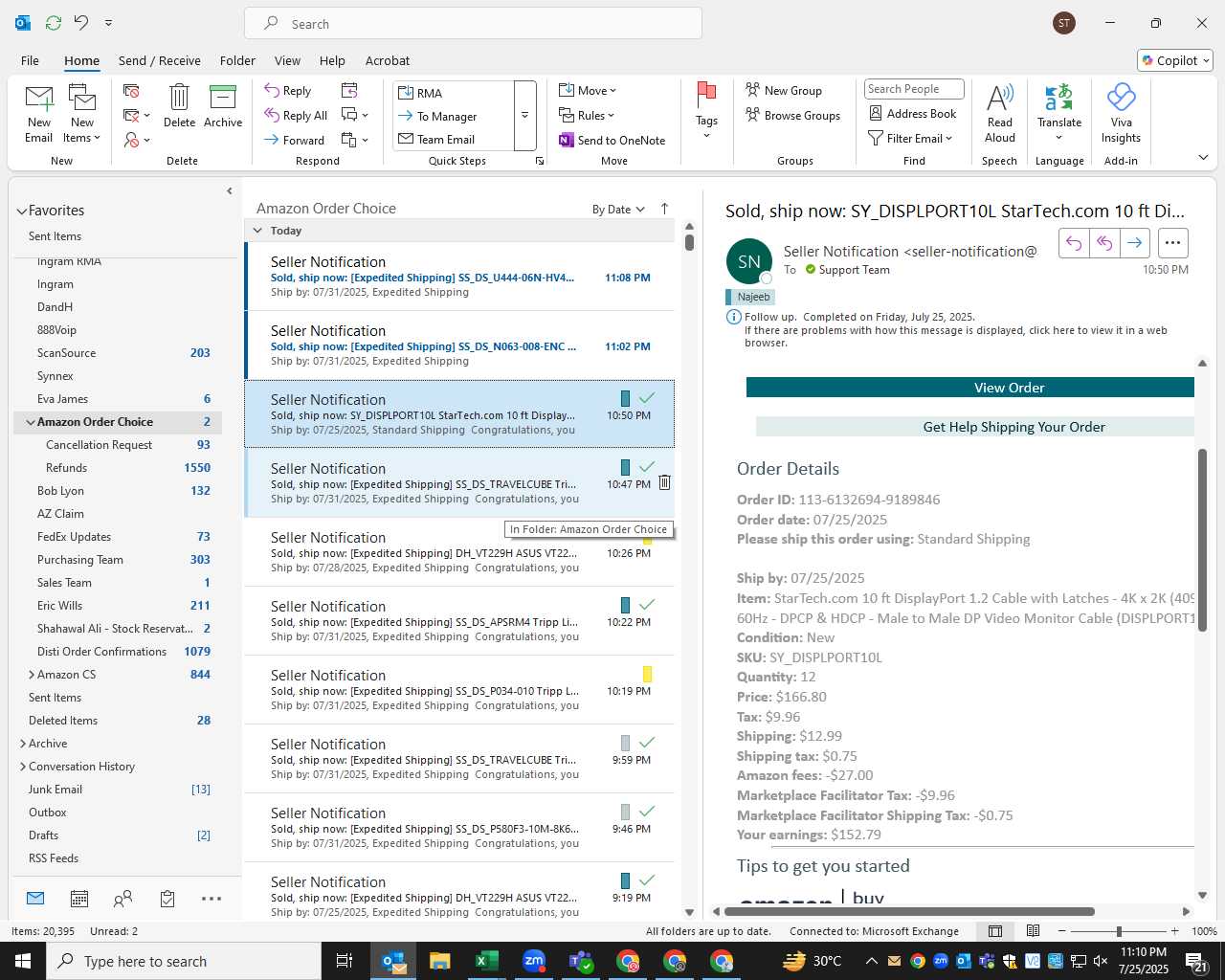Toggle completion checkmark on 10:47 PM message
Screen dimensions: 1225x980
coord(647,466)
